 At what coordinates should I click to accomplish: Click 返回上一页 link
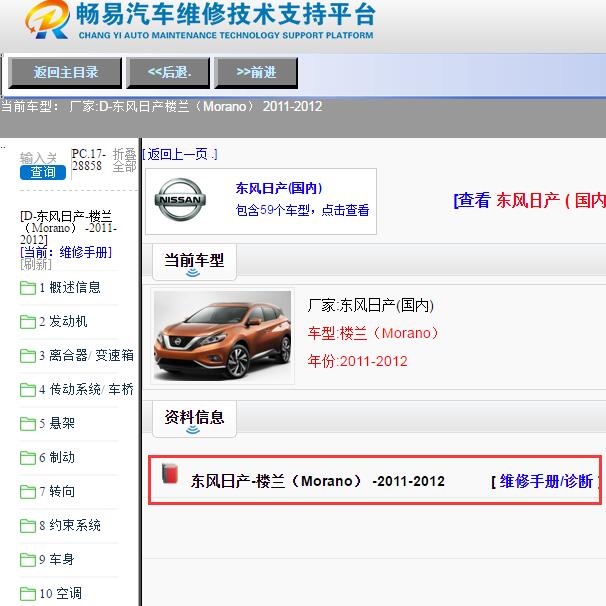180,154
